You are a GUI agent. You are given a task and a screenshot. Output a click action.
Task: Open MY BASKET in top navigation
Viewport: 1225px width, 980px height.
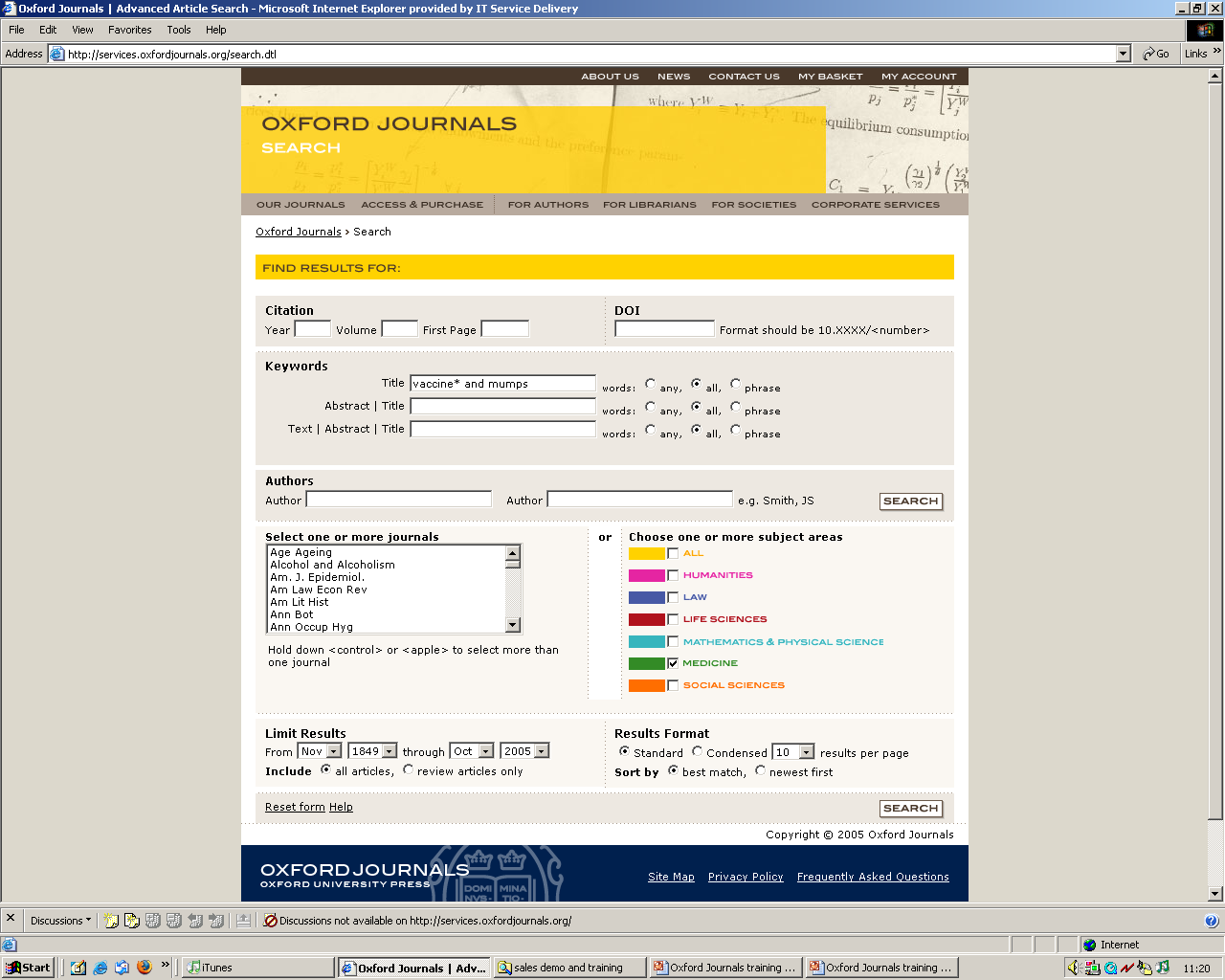(x=830, y=77)
